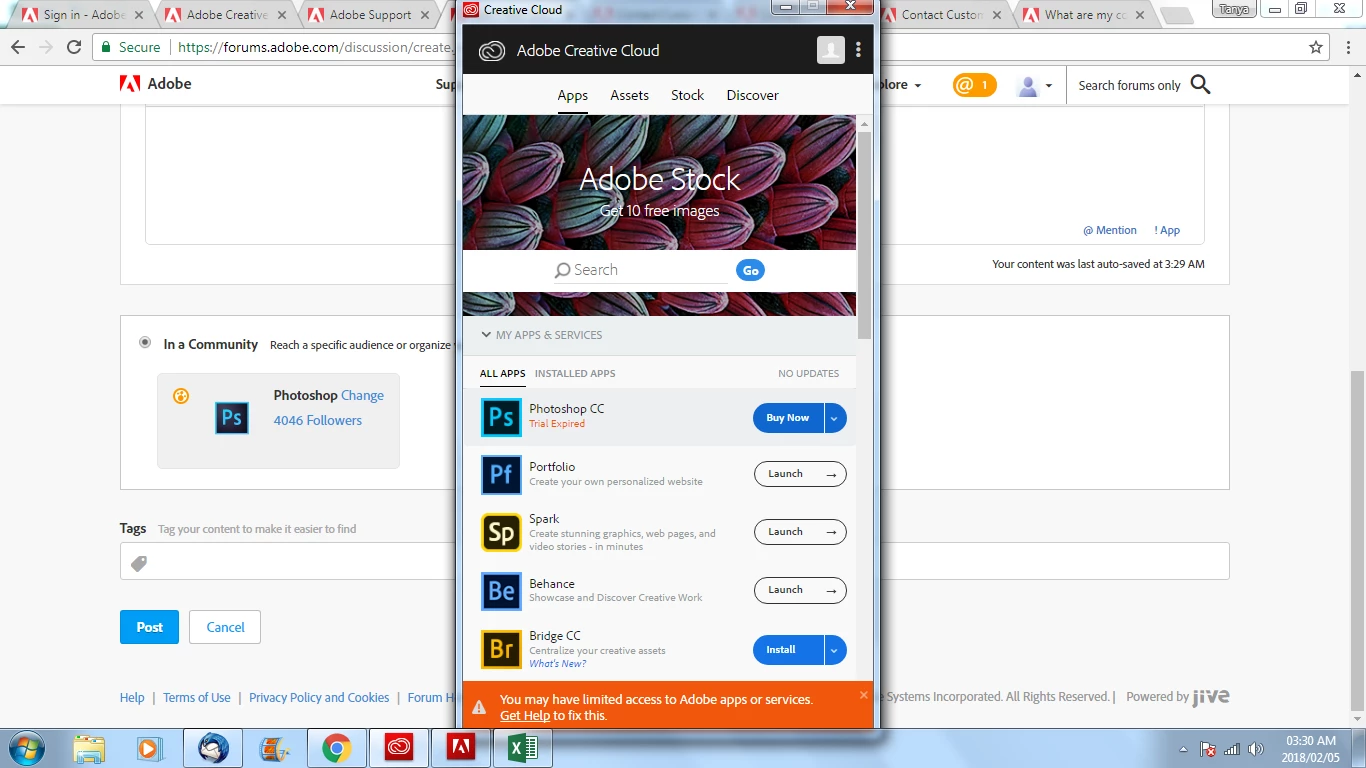This screenshot has height=768, width=1366.
Task: Click the tag icon in Tags field
Action: point(139,564)
